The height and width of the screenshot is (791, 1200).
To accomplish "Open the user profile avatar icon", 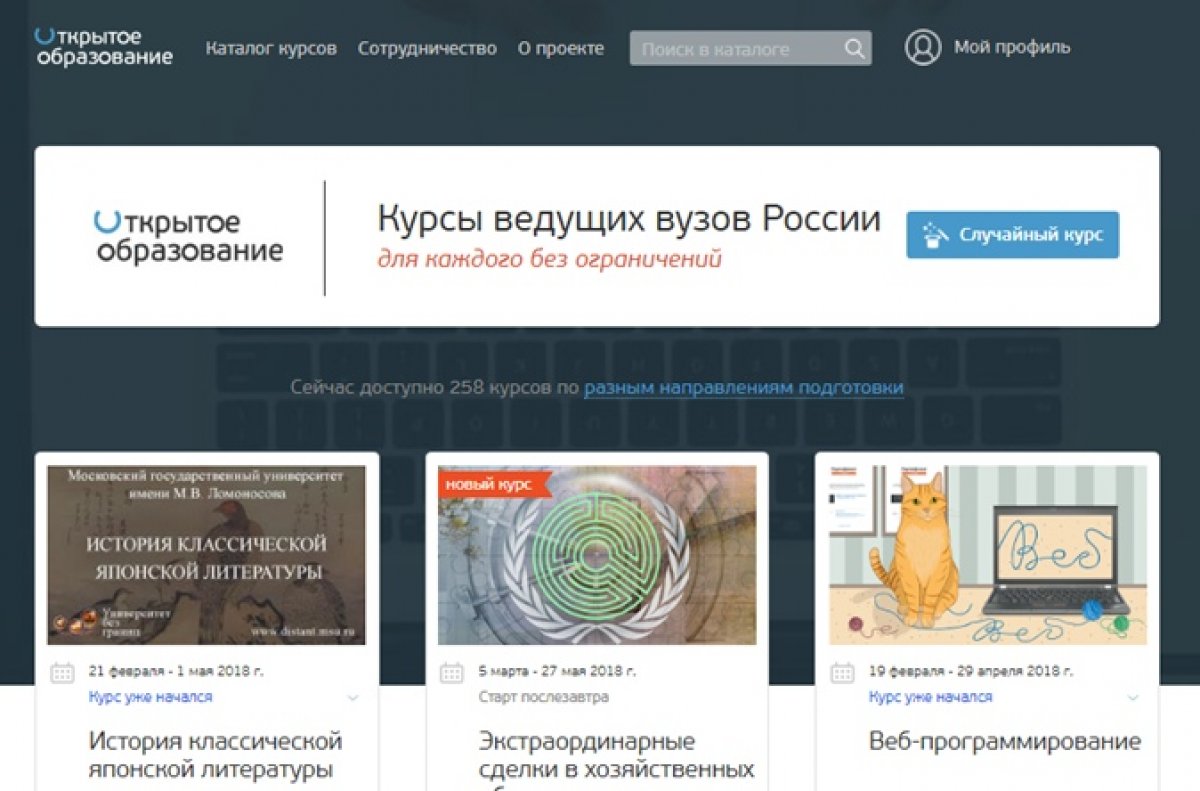I will tap(923, 47).
